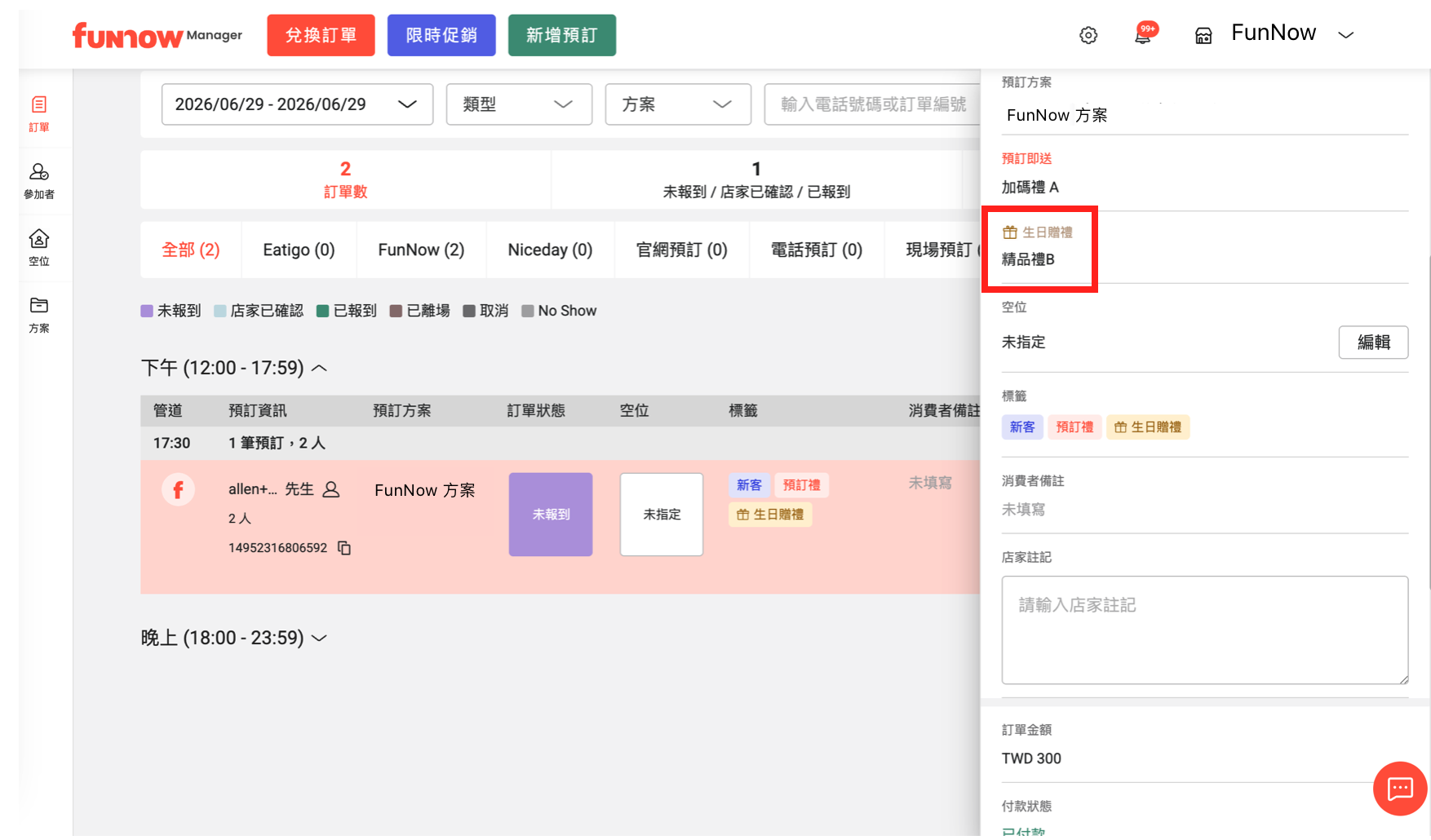Select the Eatigo (0) tab
The height and width of the screenshot is (840, 1431).
(299, 250)
